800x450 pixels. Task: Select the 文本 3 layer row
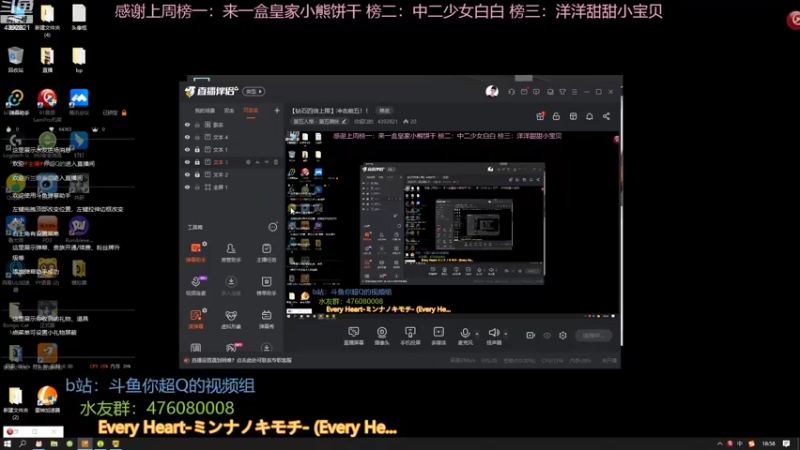tap(232, 162)
